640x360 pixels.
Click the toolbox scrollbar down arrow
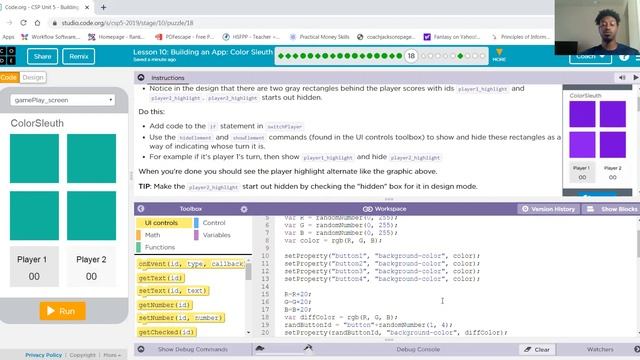coord(249,333)
